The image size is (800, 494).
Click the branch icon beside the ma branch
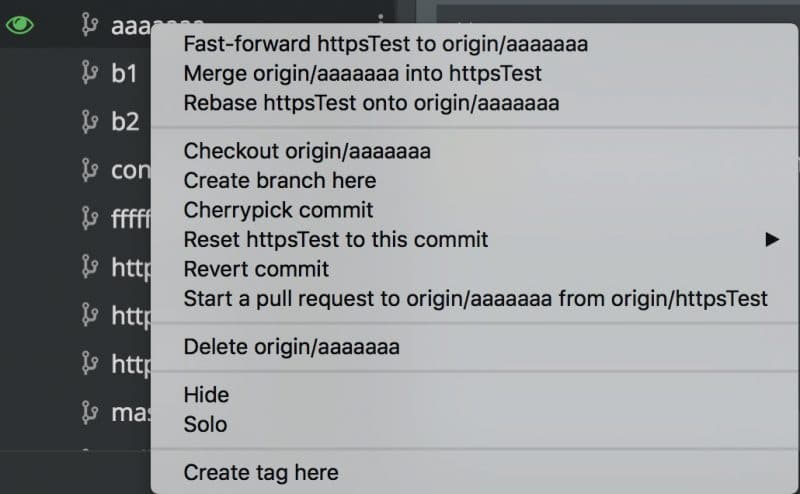89,412
